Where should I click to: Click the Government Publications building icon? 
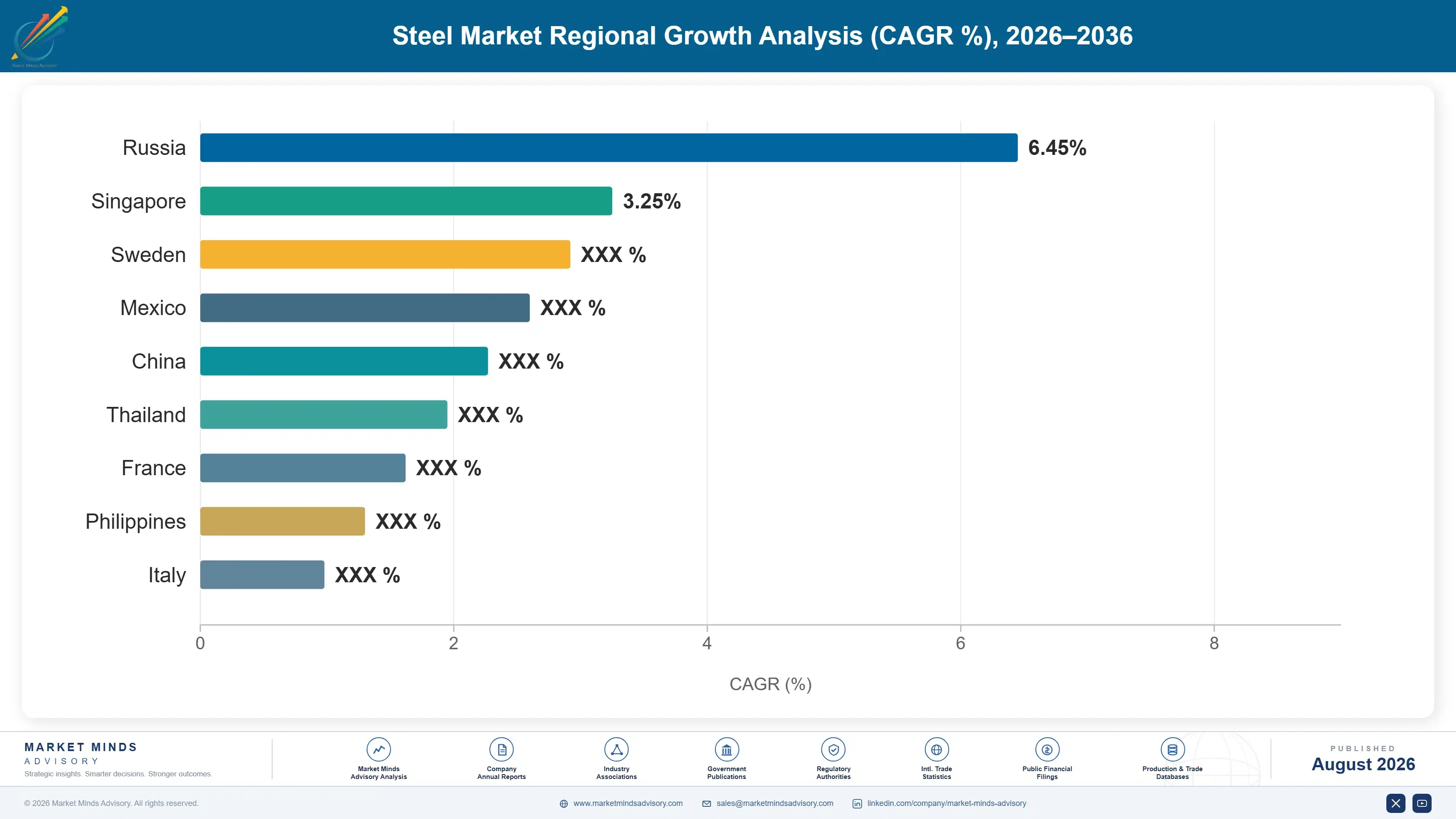coord(726,749)
